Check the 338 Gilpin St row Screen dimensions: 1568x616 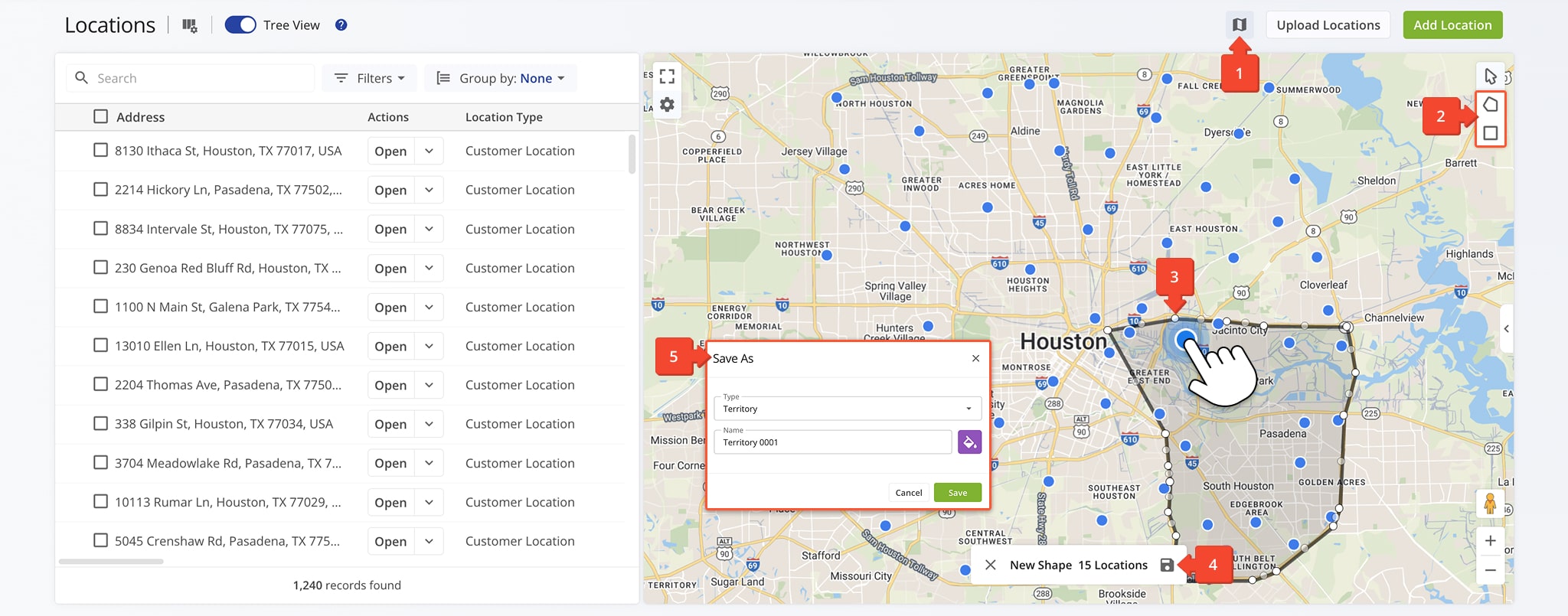tap(100, 423)
